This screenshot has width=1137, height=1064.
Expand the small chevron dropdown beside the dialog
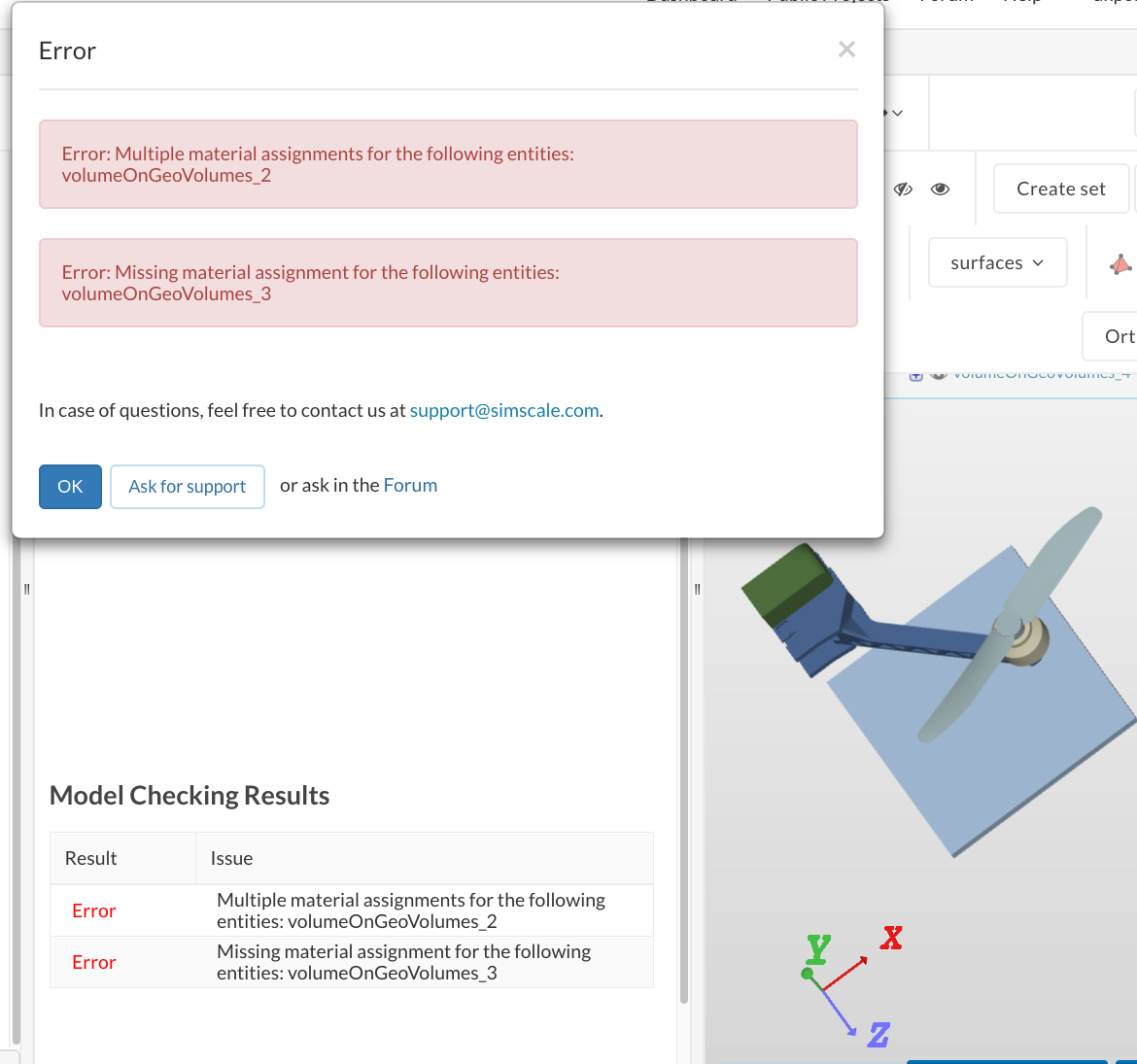[896, 113]
